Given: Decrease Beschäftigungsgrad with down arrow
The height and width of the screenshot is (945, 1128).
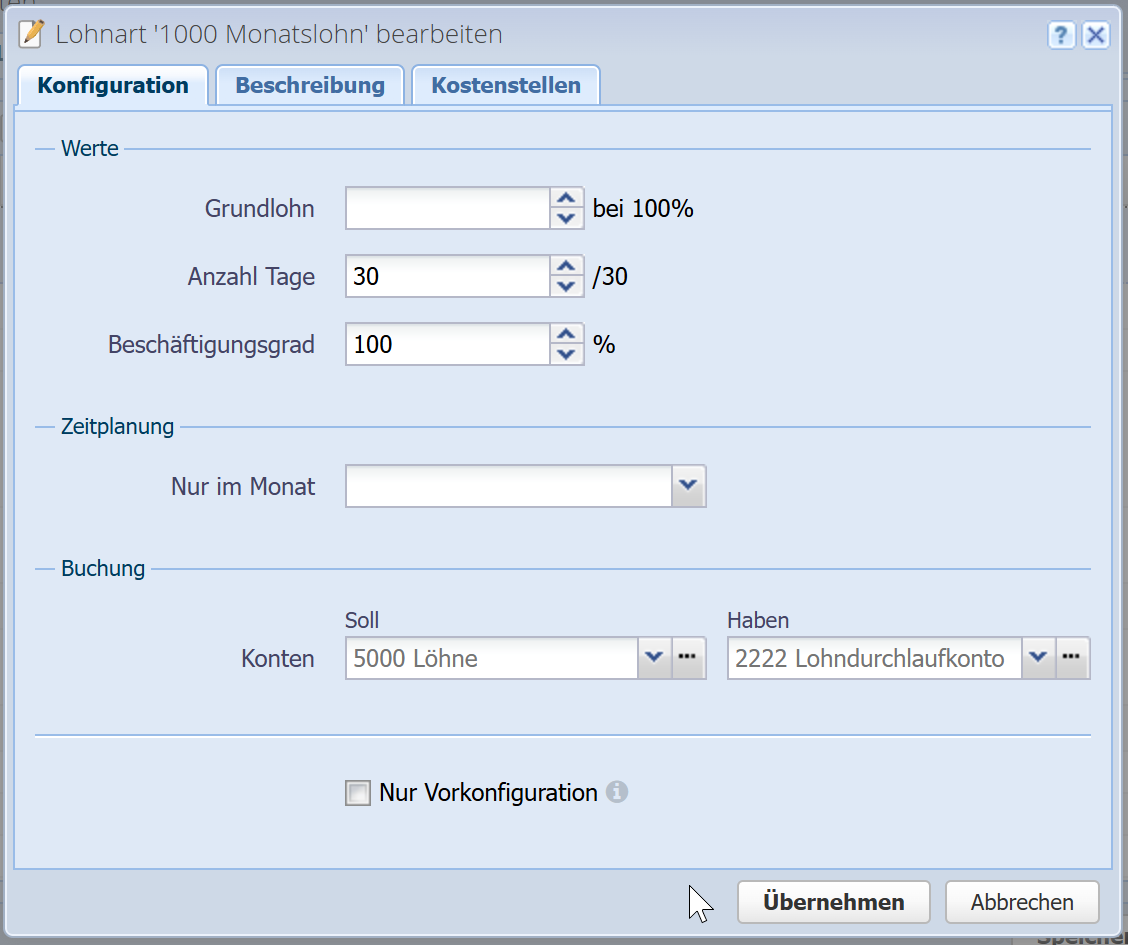Looking at the screenshot, I should coord(567,354).
